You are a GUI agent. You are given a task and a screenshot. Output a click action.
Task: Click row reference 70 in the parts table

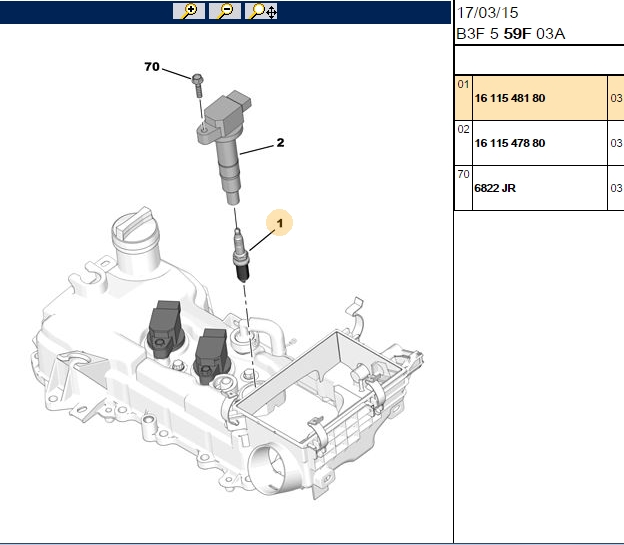tap(463, 174)
